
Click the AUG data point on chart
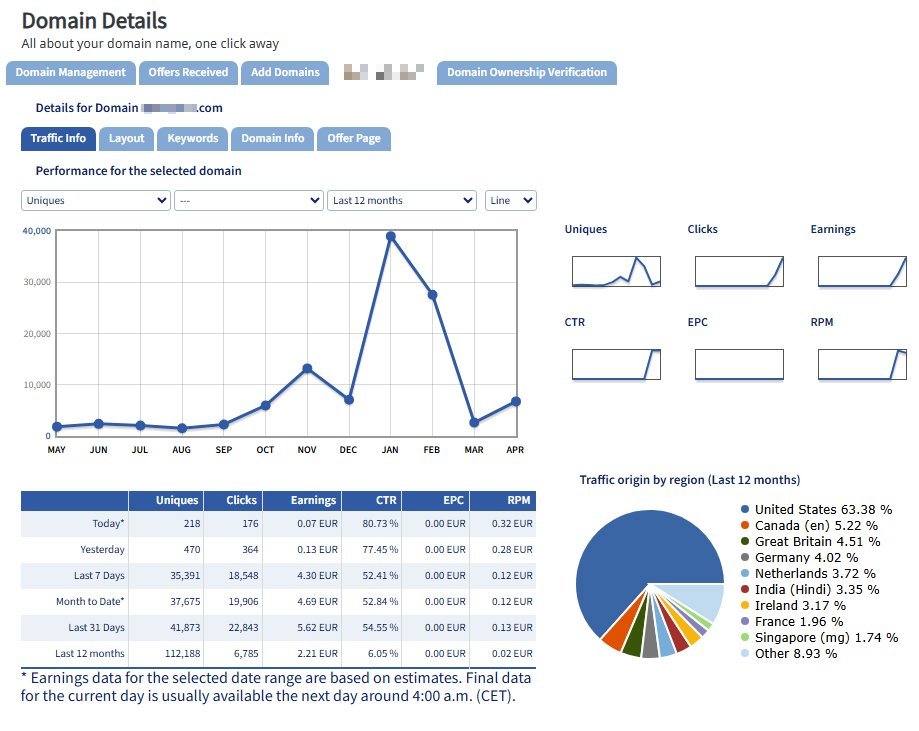click(x=182, y=429)
